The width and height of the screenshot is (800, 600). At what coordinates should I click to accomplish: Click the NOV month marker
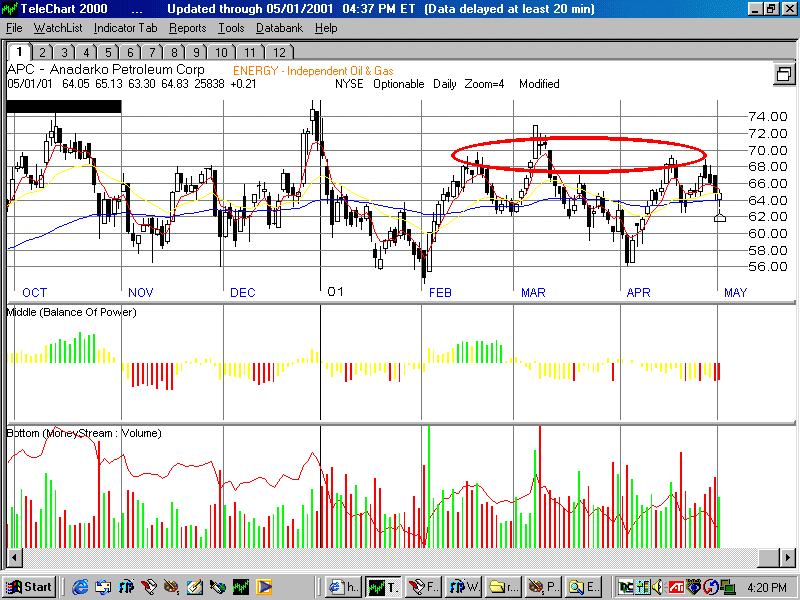coord(141,292)
